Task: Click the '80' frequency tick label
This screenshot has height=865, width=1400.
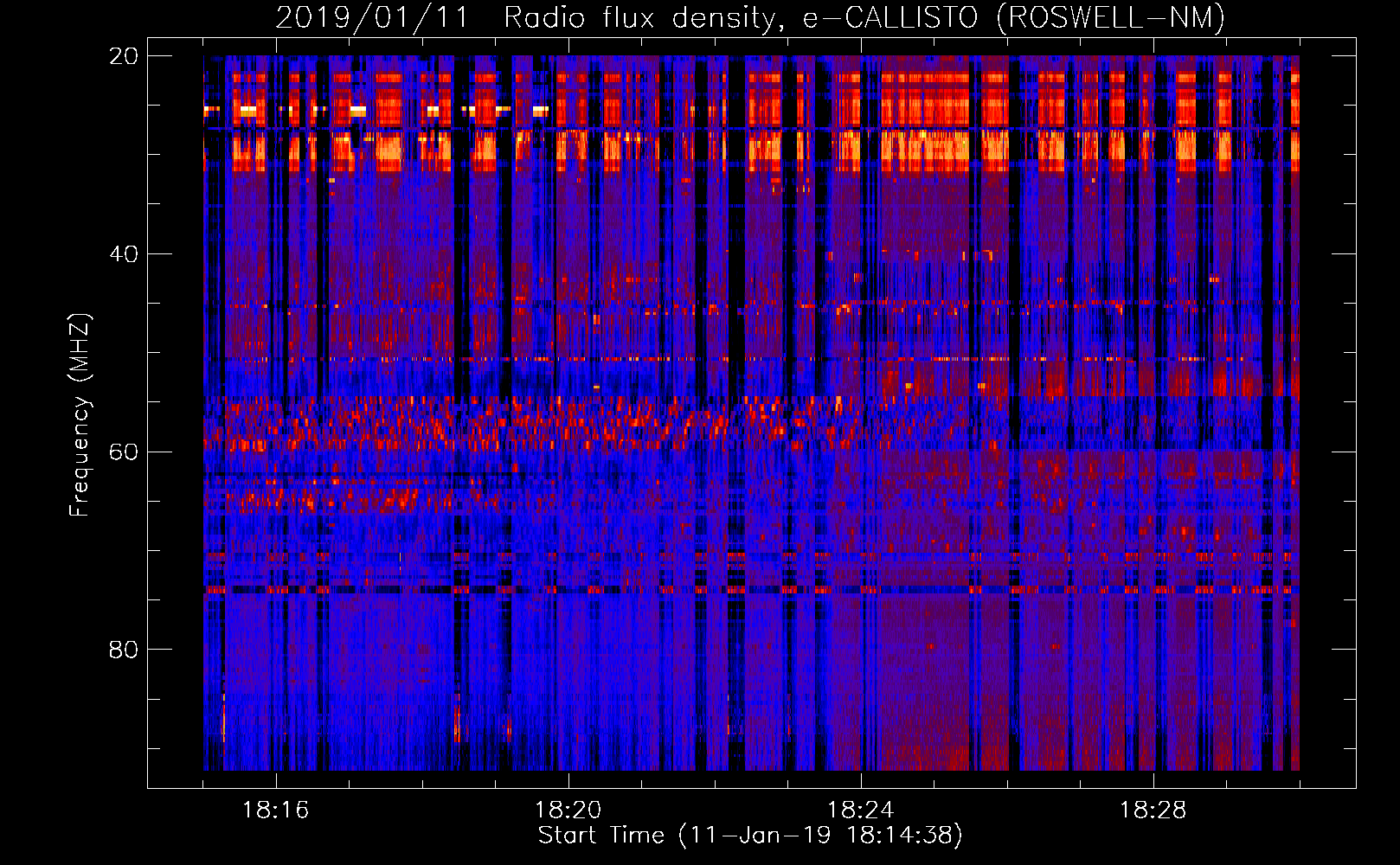Action: pyautogui.click(x=124, y=650)
